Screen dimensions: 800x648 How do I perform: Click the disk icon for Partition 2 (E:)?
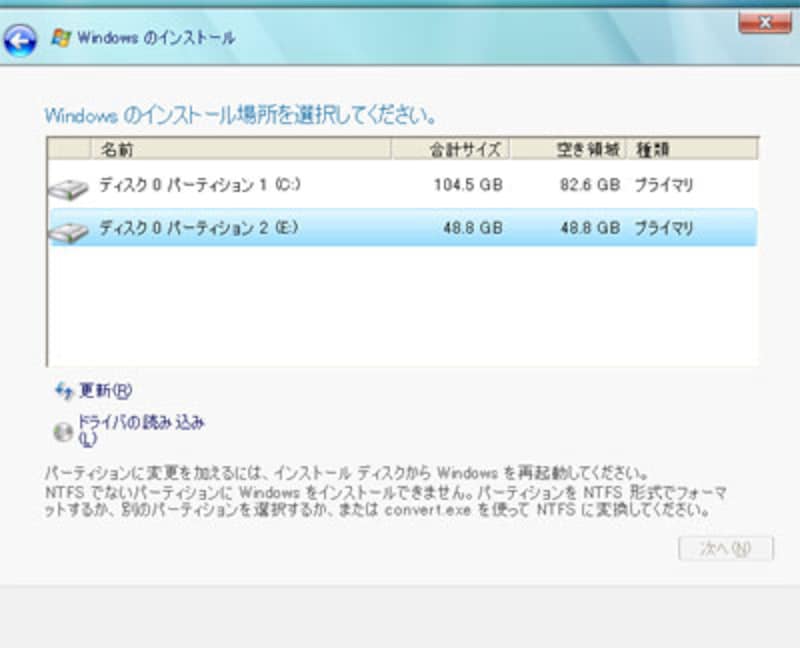click(70, 230)
